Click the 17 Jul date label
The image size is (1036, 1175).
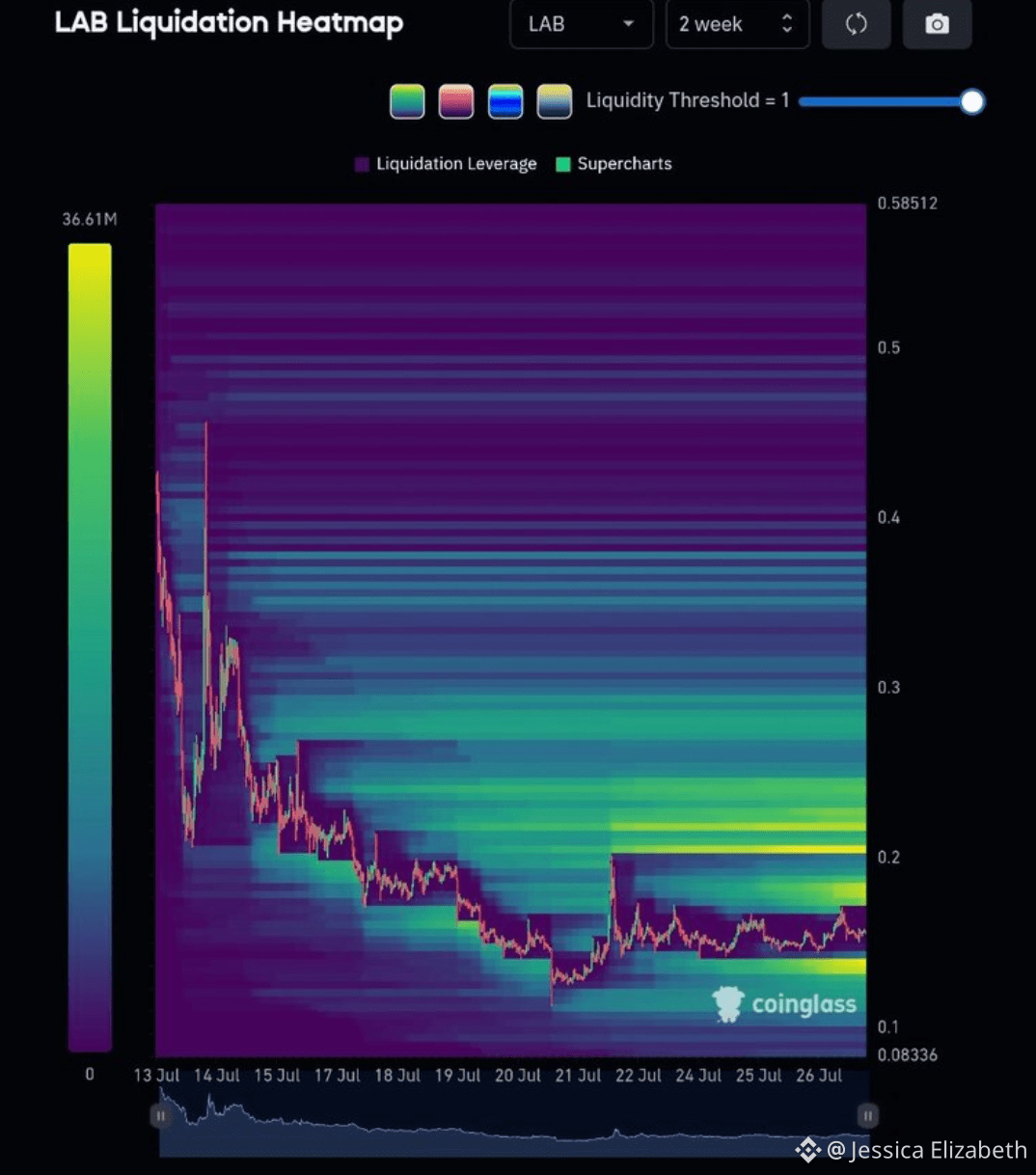(337, 1075)
